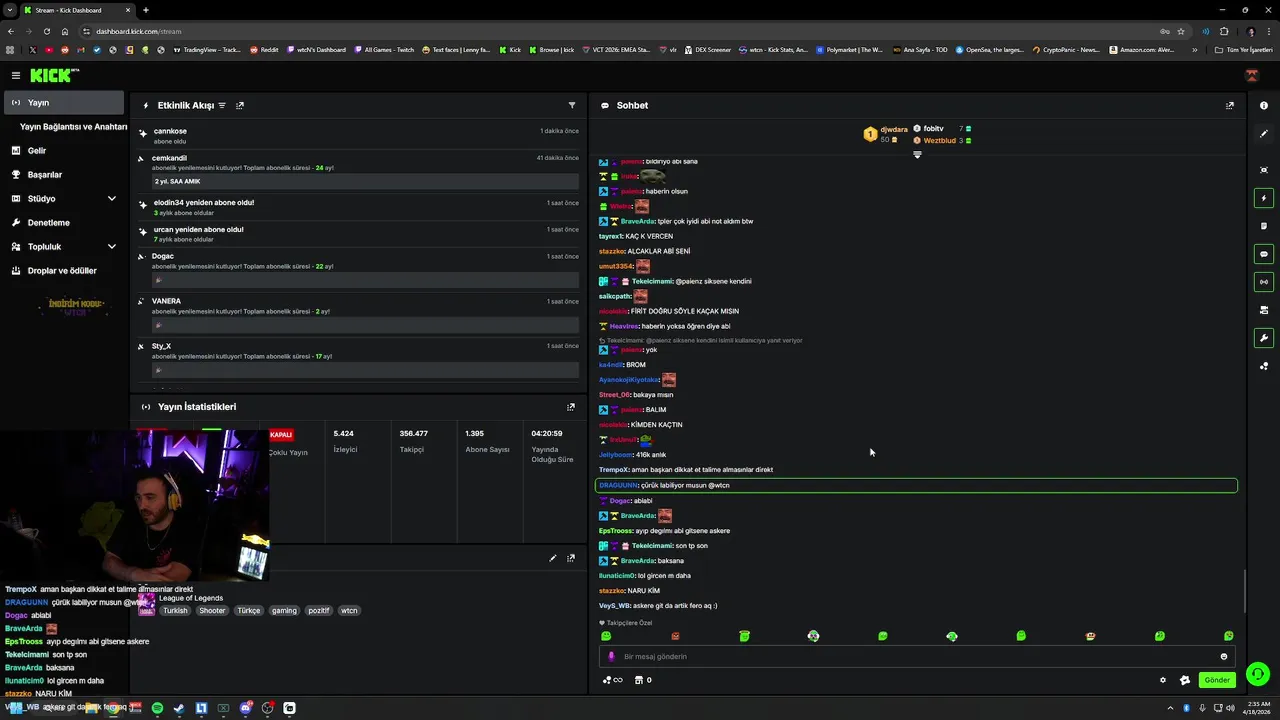1280x720 pixels.
Task: Open Denetleme in the sidebar
Action: point(64,223)
